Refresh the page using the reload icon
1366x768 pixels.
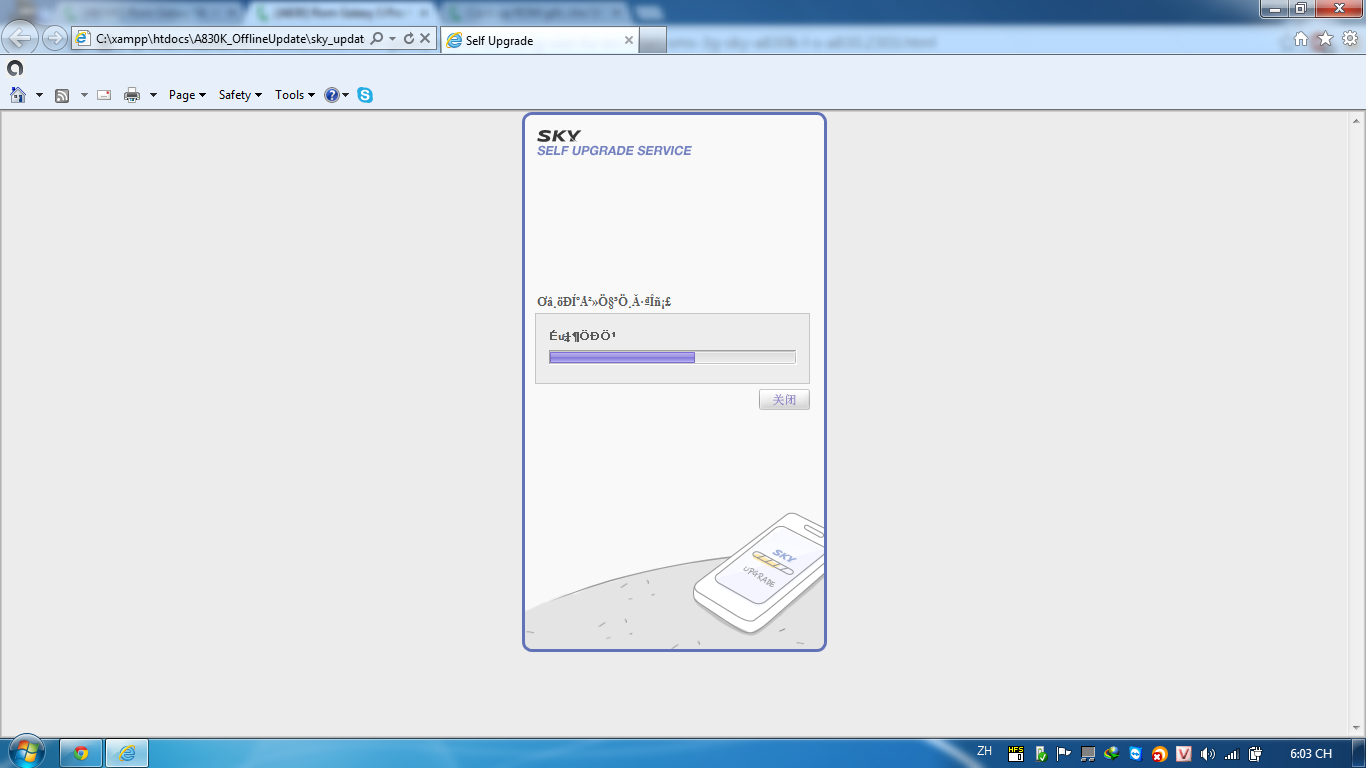click(408, 38)
